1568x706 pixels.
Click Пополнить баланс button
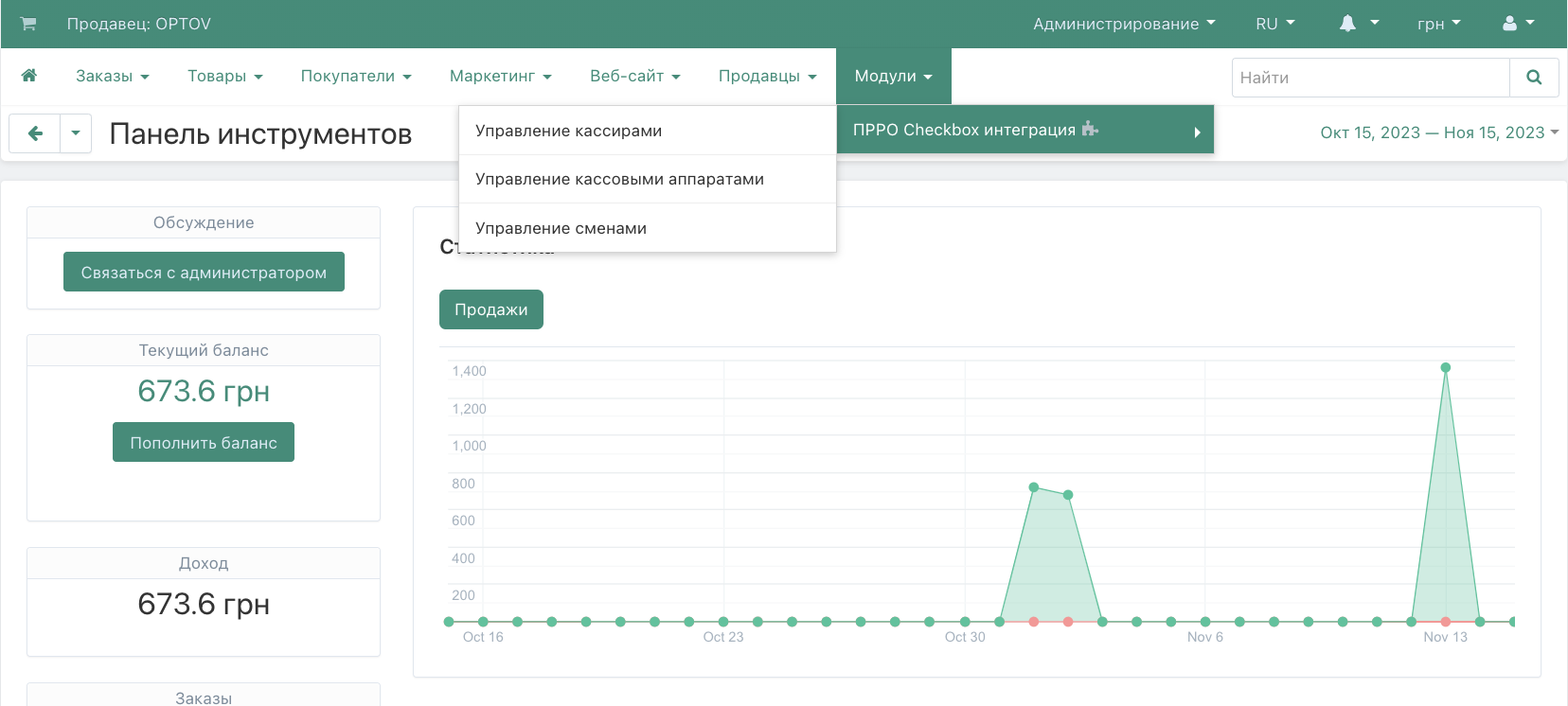tap(204, 442)
